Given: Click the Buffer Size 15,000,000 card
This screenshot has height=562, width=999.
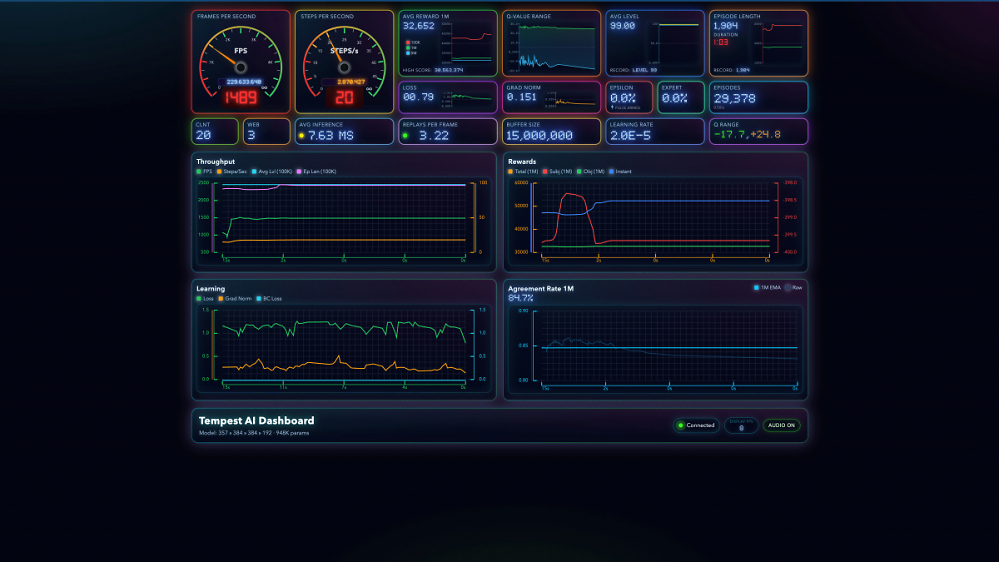Looking at the screenshot, I should pyautogui.click(x=552, y=132).
